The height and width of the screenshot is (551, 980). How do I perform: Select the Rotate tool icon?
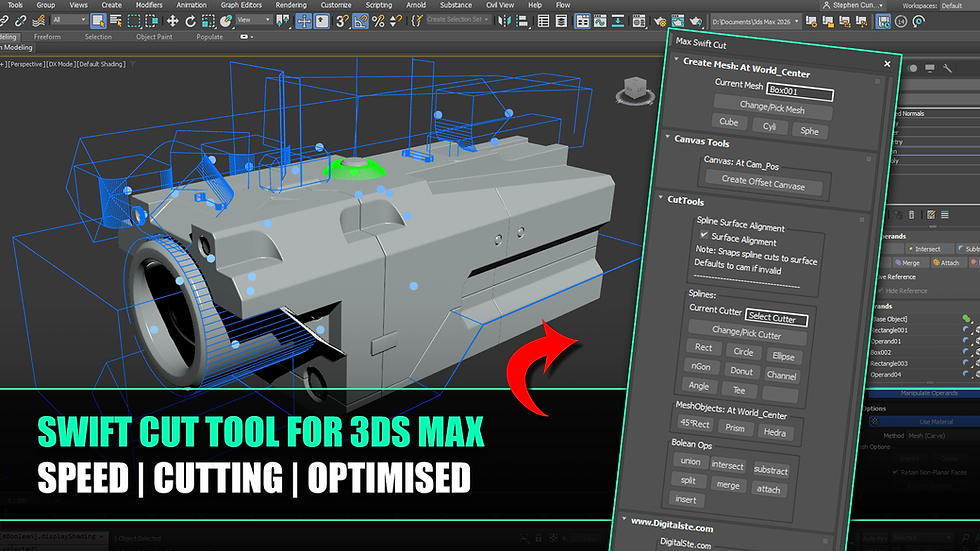(x=190, y=21)
